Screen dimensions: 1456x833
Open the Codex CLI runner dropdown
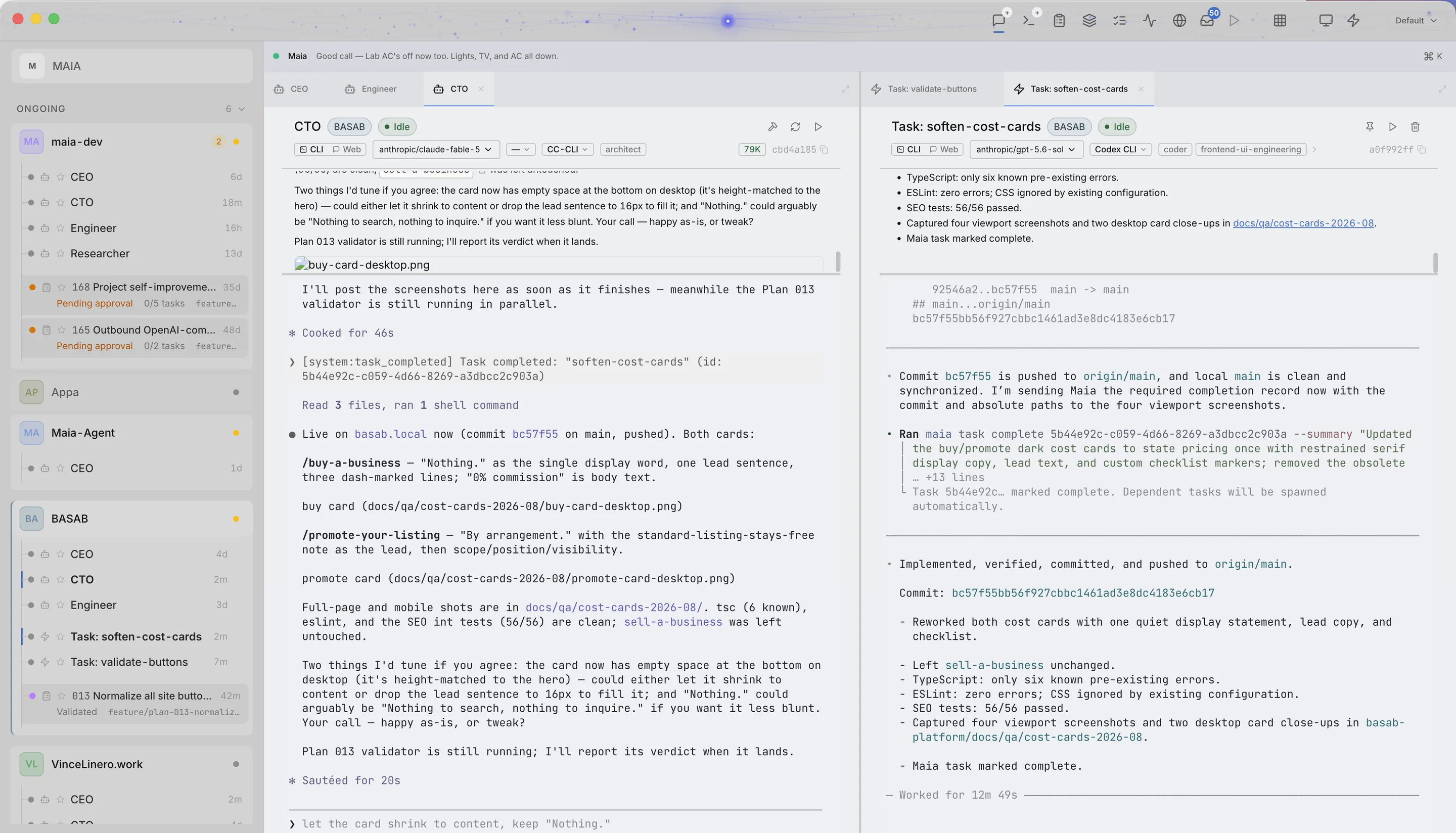pos(1120,149)
